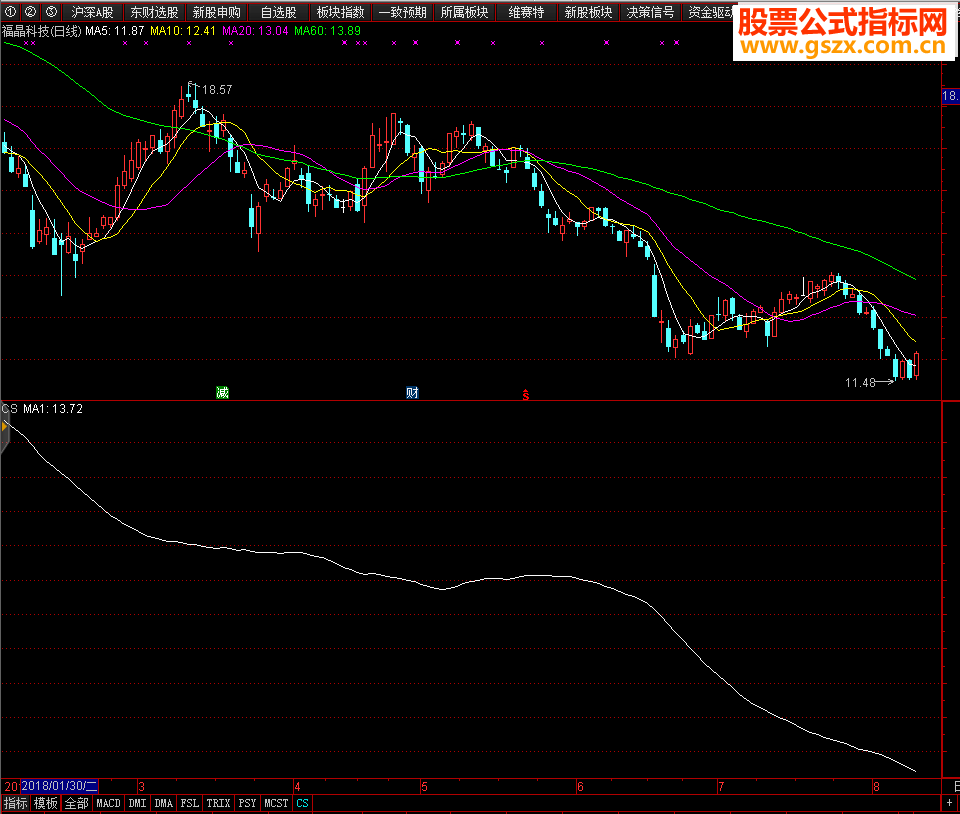Click the MA5: 11.87 indicator label
960x814 pixels.
click(114, 31)
